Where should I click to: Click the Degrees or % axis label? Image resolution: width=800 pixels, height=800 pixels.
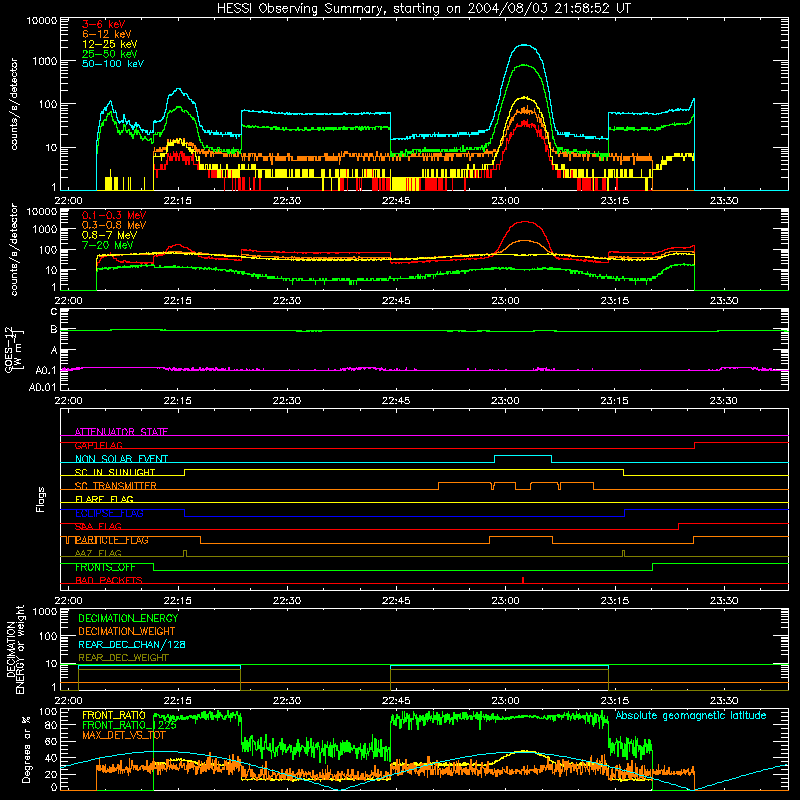pos(26,750)
